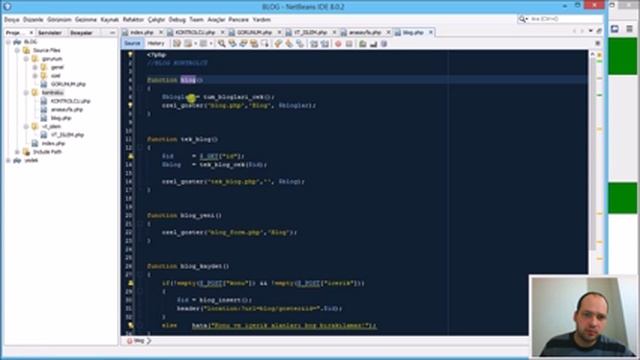Click the Find Selection magnifier icon
Viewport: 640px width, 360px height.
(222, 43)
